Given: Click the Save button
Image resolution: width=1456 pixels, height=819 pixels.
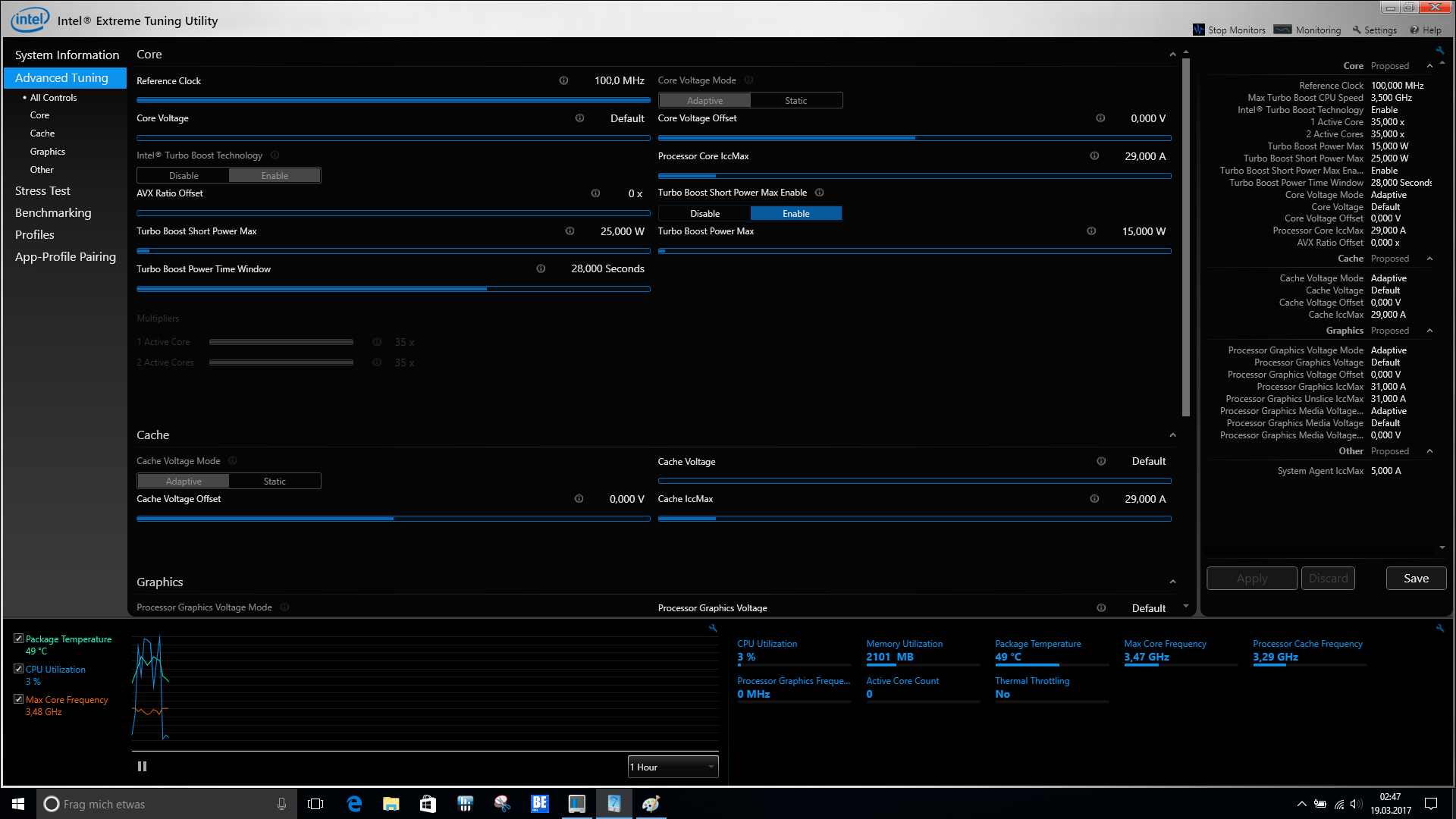Looking at the screenshot, I should coord(1416,579).
